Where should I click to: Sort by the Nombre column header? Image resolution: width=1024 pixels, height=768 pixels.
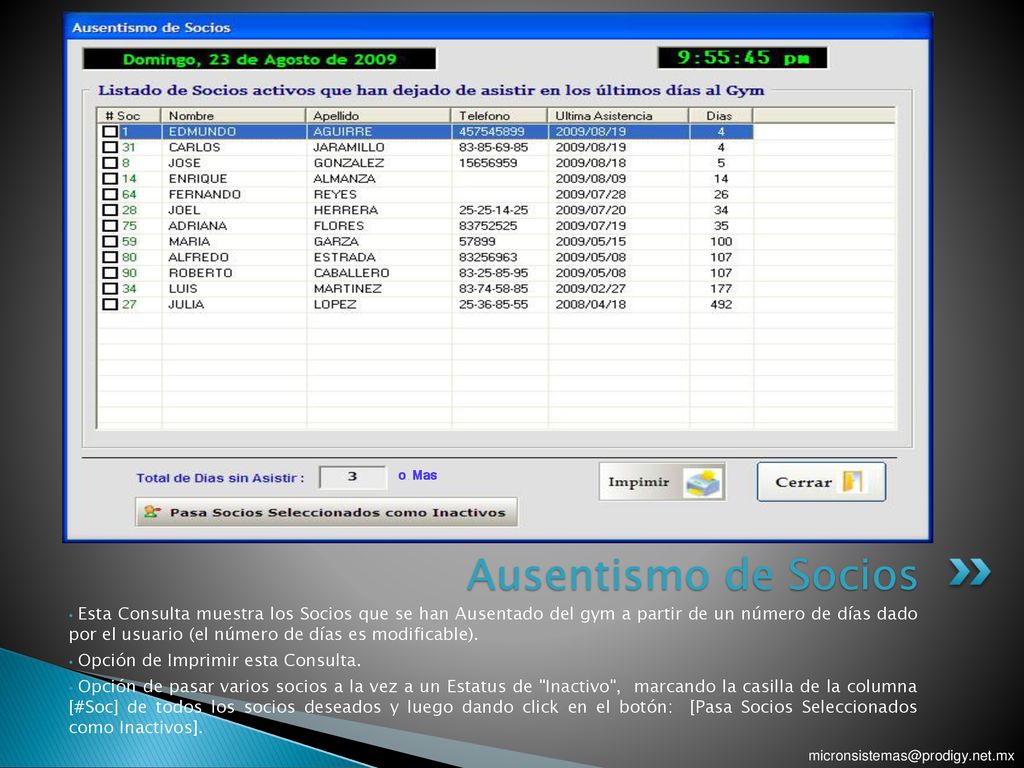click(233, 116)
